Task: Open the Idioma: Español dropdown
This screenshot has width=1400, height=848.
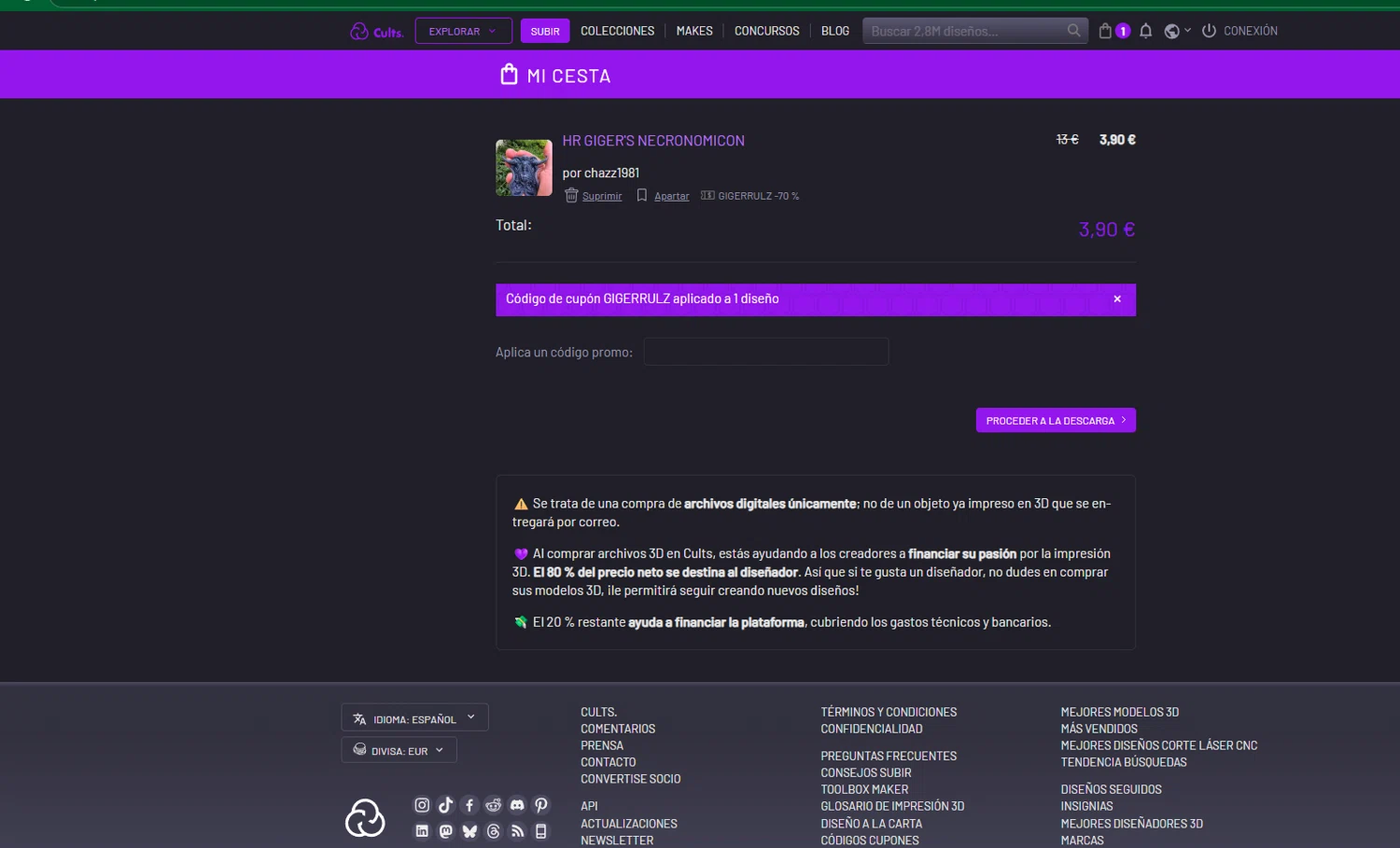Action: click(x=414, y=717)
